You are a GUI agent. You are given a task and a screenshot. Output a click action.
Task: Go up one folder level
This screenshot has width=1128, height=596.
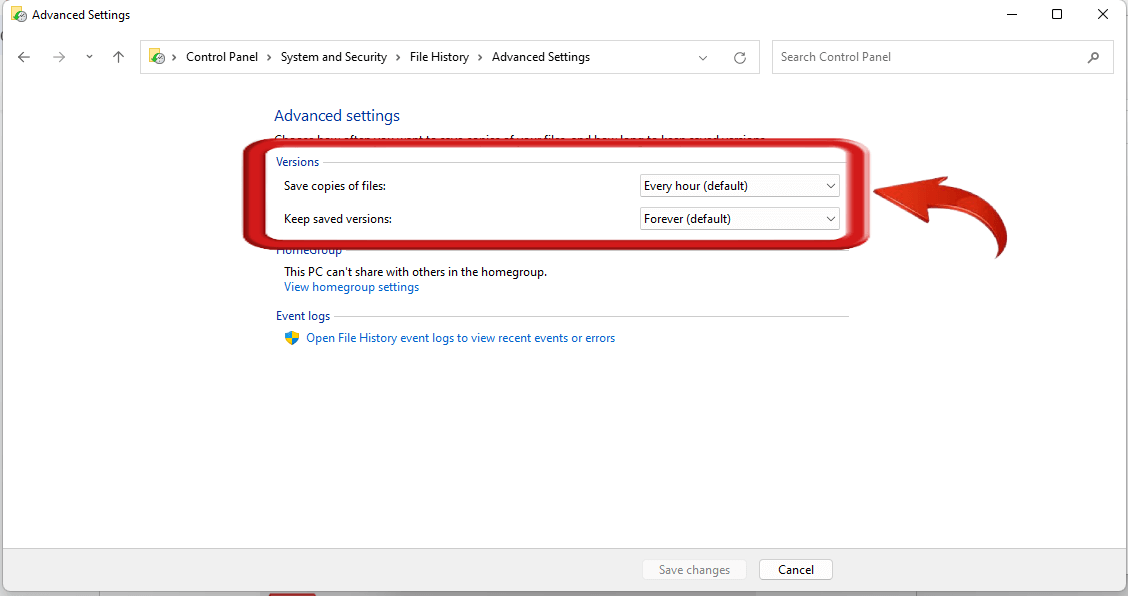(118, 57)
